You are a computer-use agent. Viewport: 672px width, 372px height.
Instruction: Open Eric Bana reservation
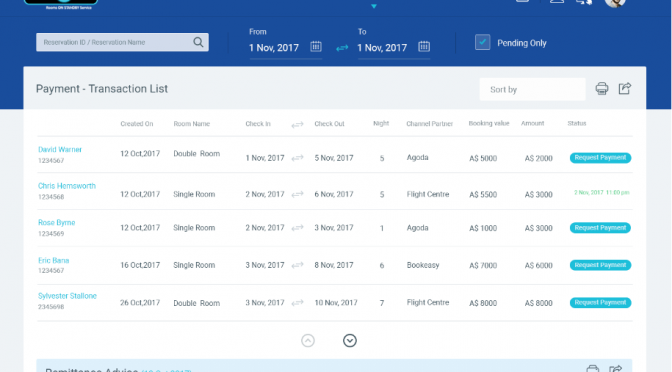[x=54, y=261]
